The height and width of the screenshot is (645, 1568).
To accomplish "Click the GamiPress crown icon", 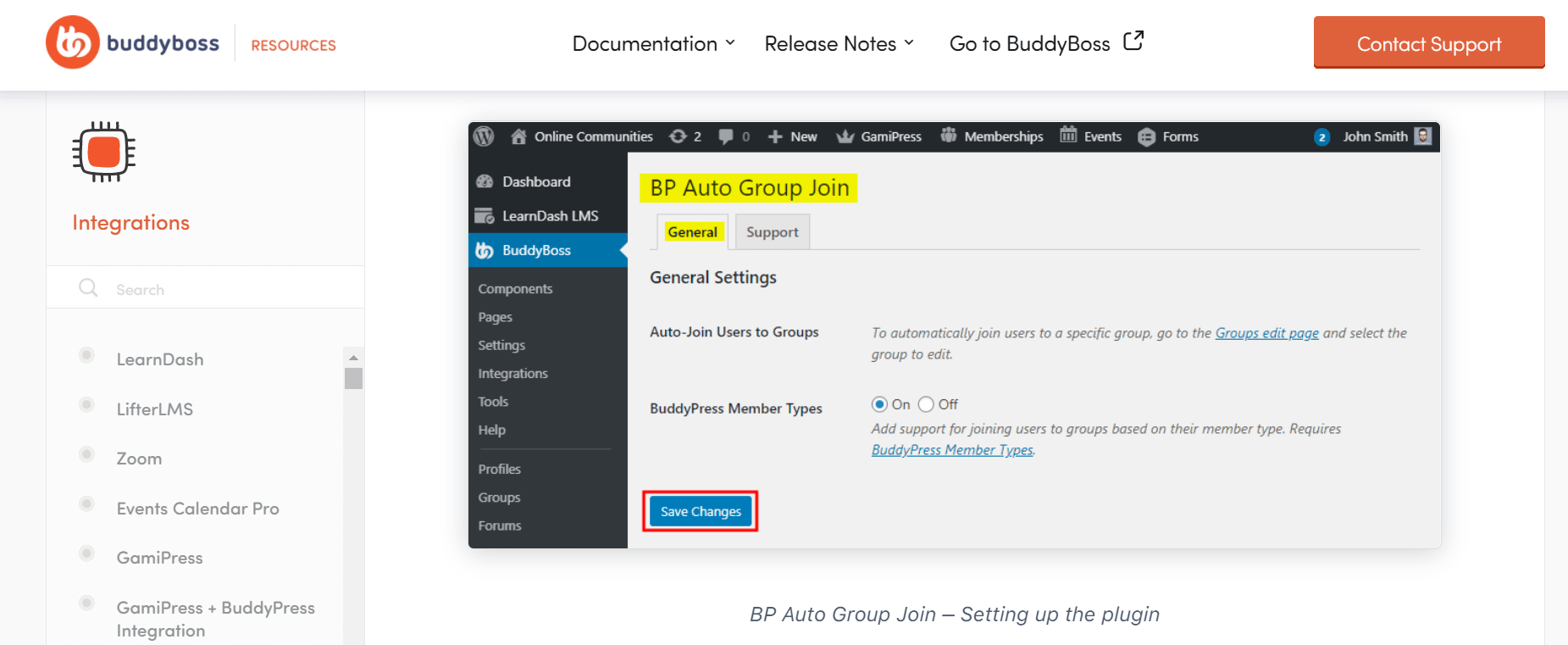I will 845,136.
